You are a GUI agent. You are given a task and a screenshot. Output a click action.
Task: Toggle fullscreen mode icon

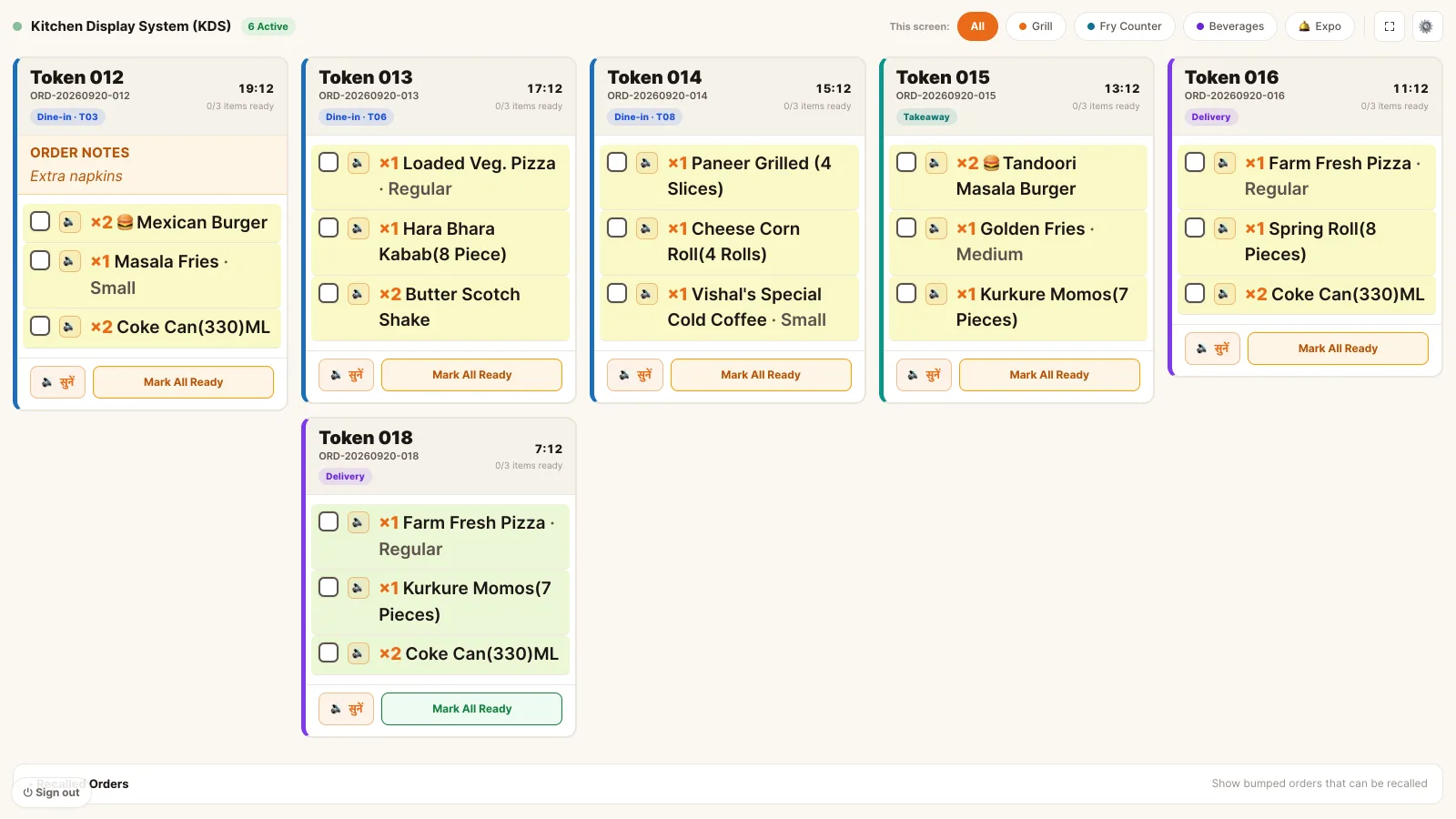(1390, 26)
